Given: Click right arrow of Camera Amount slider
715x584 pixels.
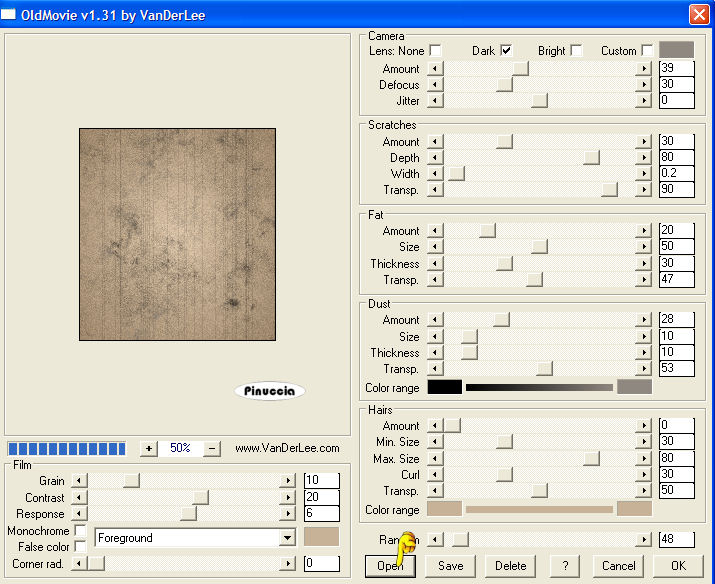Looking at the screenshot, I should pyautogui.click(x=644, y=69).
